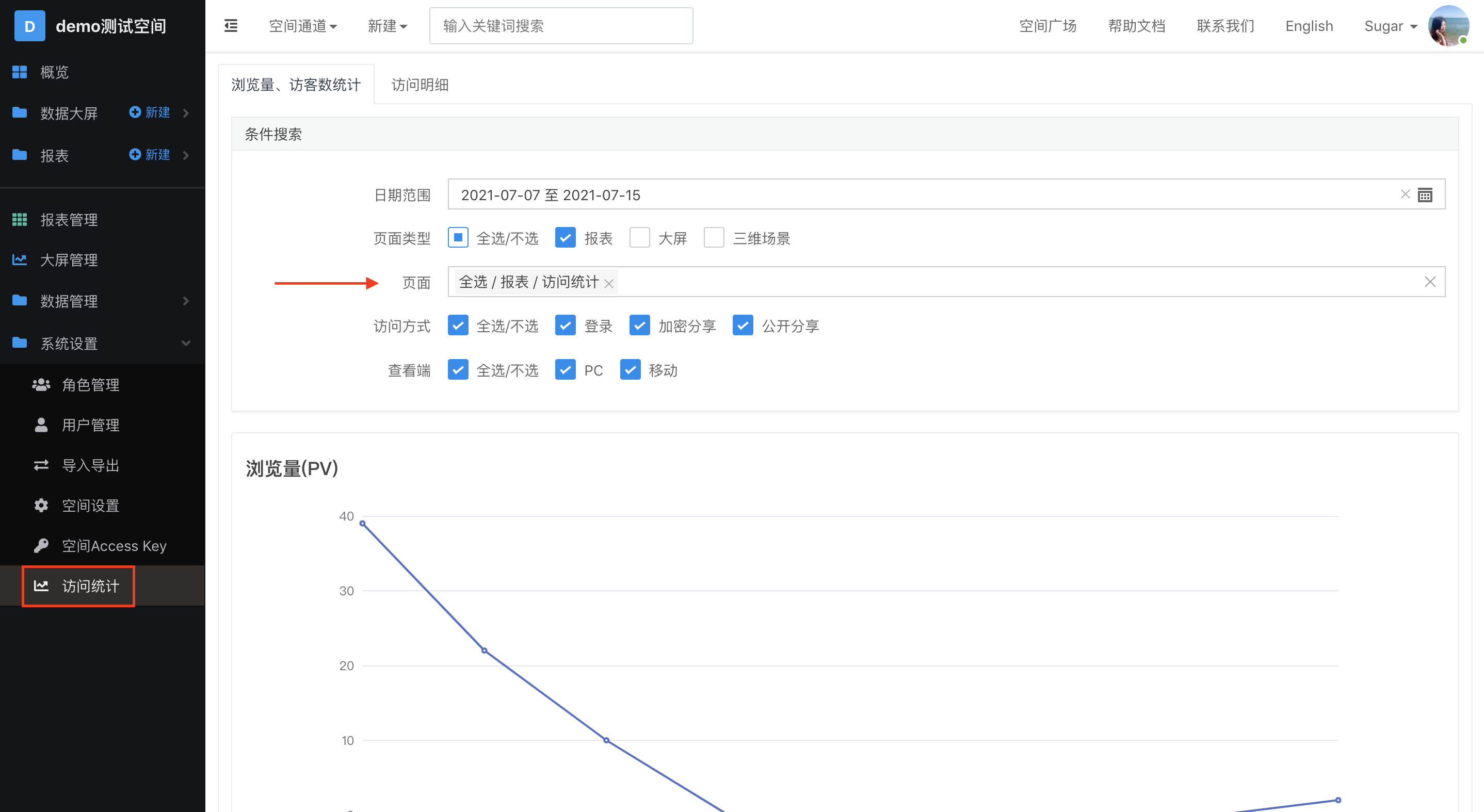1484x812 pixels.
Task: Open 系统设置 folder item
Action: click(69, 344)
